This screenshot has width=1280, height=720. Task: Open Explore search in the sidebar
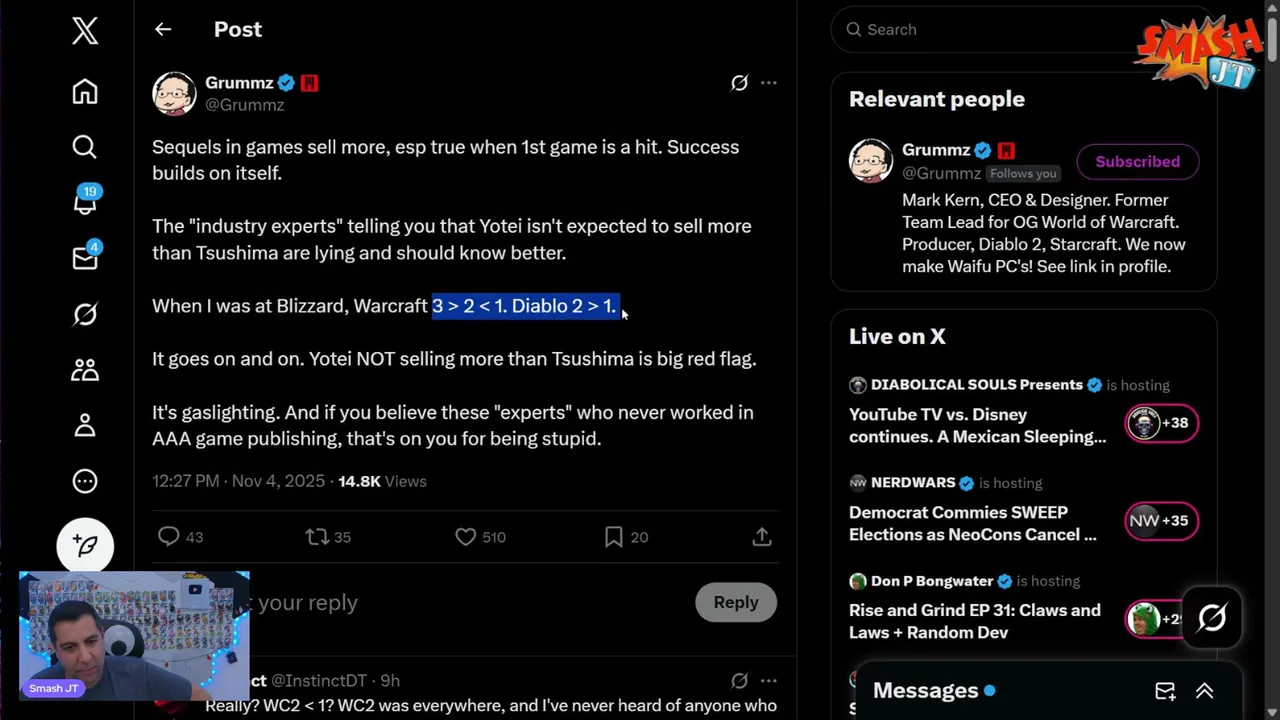85,147
